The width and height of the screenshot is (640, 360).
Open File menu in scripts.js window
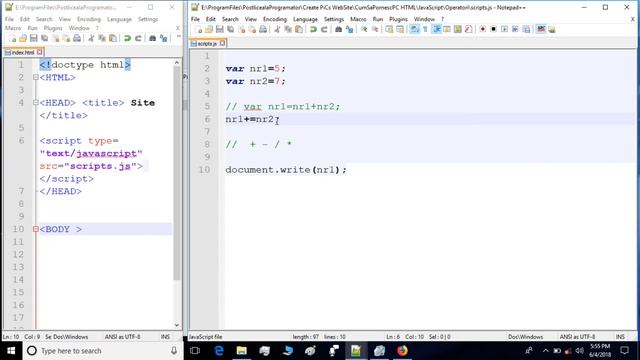click(196, 19)
